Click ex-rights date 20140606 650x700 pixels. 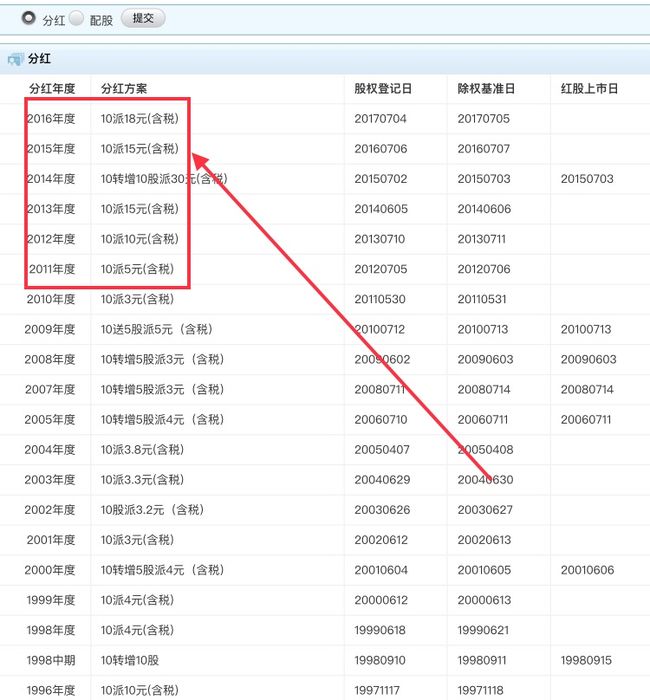(484, 209)
